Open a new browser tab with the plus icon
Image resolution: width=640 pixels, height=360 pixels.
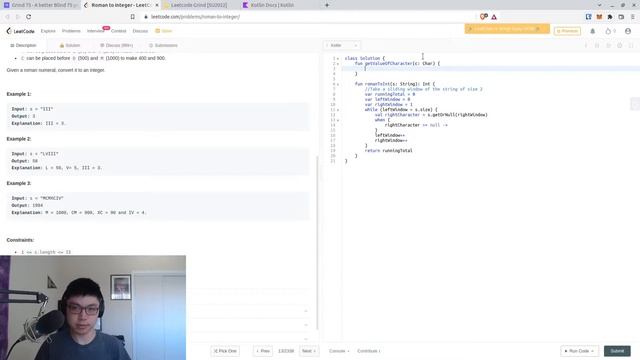coord(327,5)
